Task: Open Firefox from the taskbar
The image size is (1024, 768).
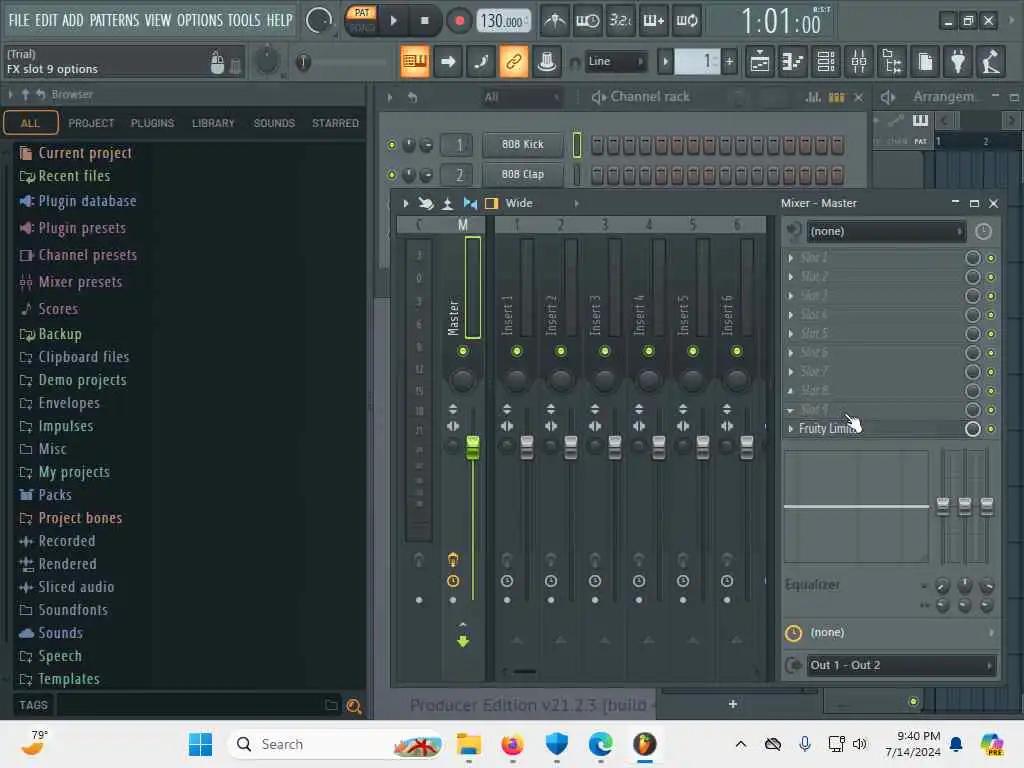Action: pyautogui.click(x=513, y=744)
